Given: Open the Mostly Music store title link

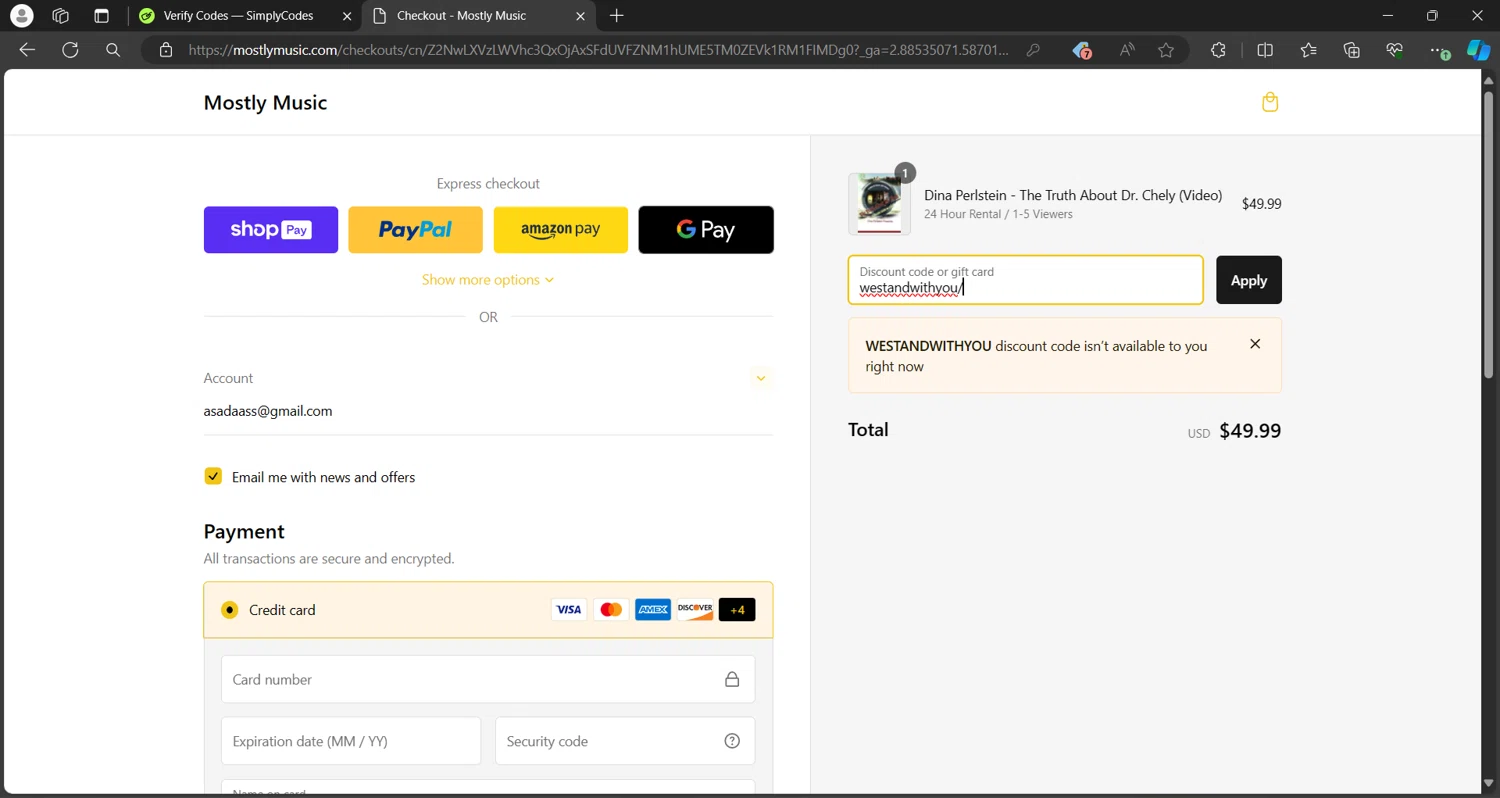Looking at the screenshot, I should tap(265, 102).
